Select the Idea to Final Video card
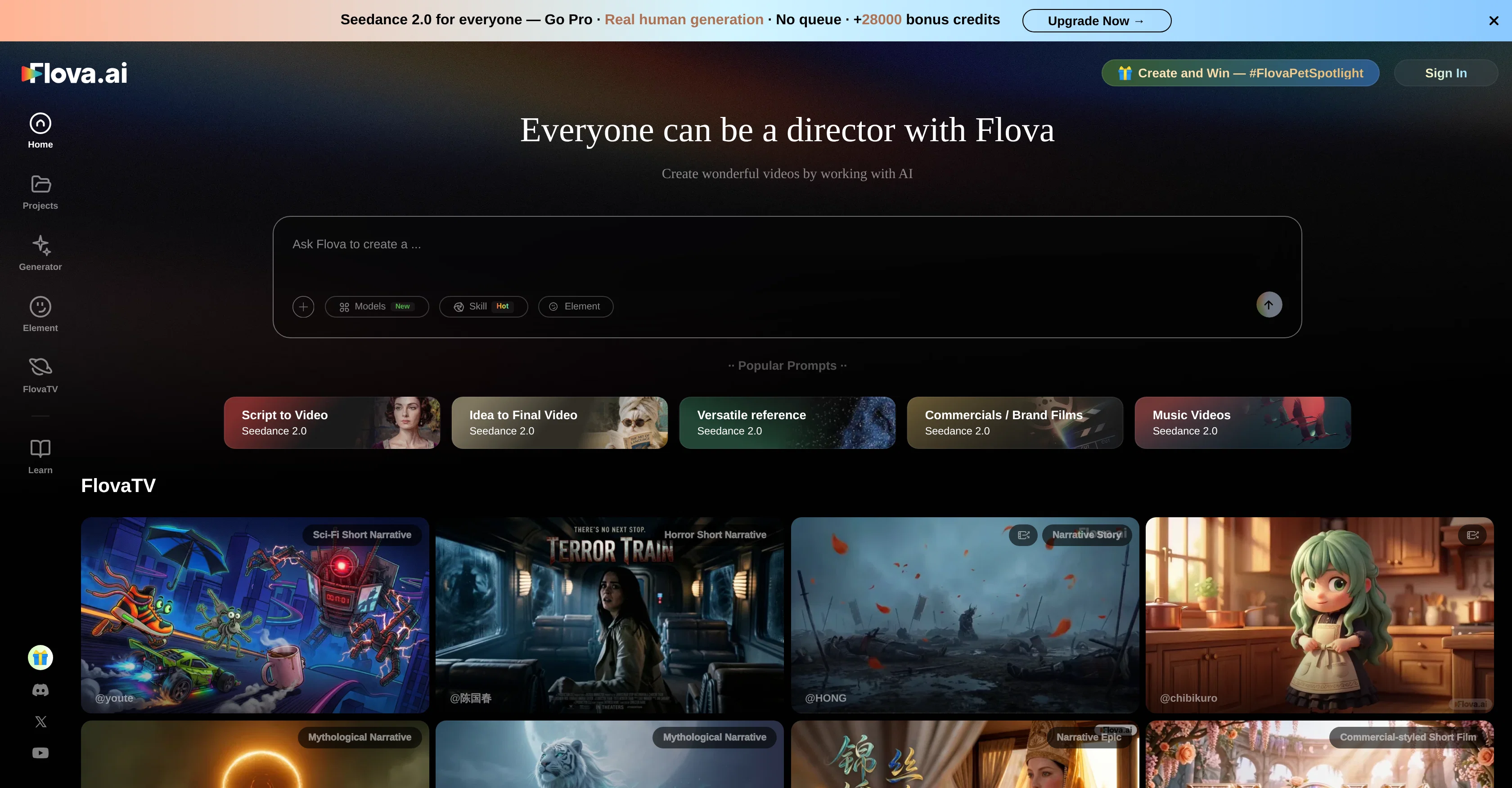1512x788 pixels. [x=559, y=422]
